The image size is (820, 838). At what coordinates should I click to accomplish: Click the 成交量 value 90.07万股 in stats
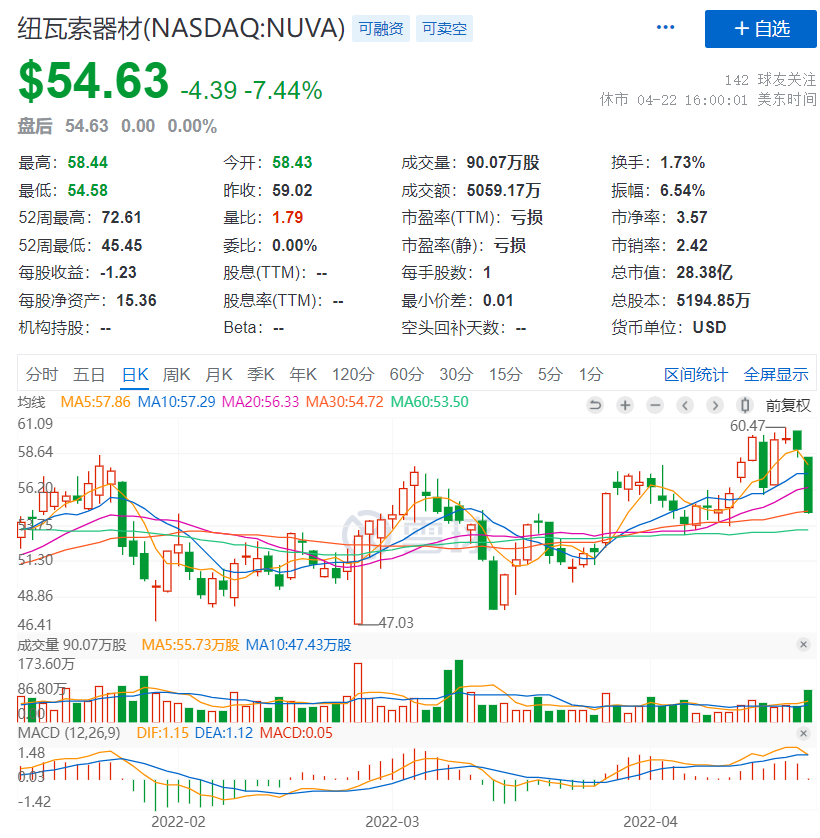click(503, 162)
